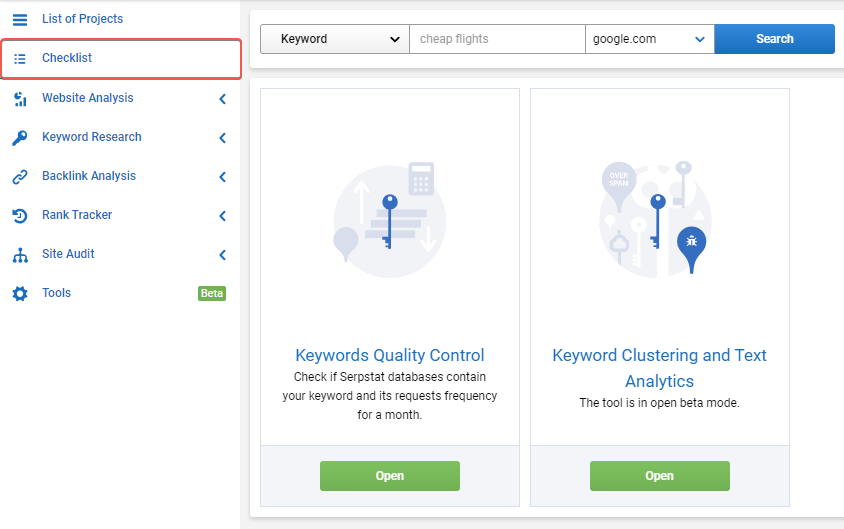Image resolution: width=844 pixels, height=529 pixels.
Task: Expand Backlink Analysis chevron
Action: click(222, 177)
